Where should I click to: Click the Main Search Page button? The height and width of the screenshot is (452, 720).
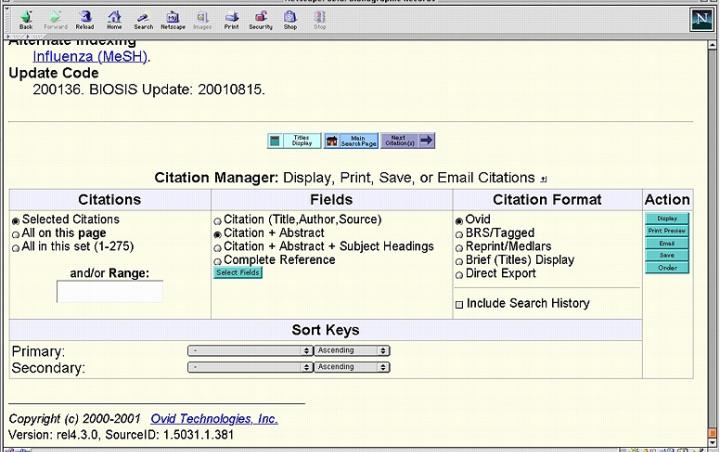(351, 141)
